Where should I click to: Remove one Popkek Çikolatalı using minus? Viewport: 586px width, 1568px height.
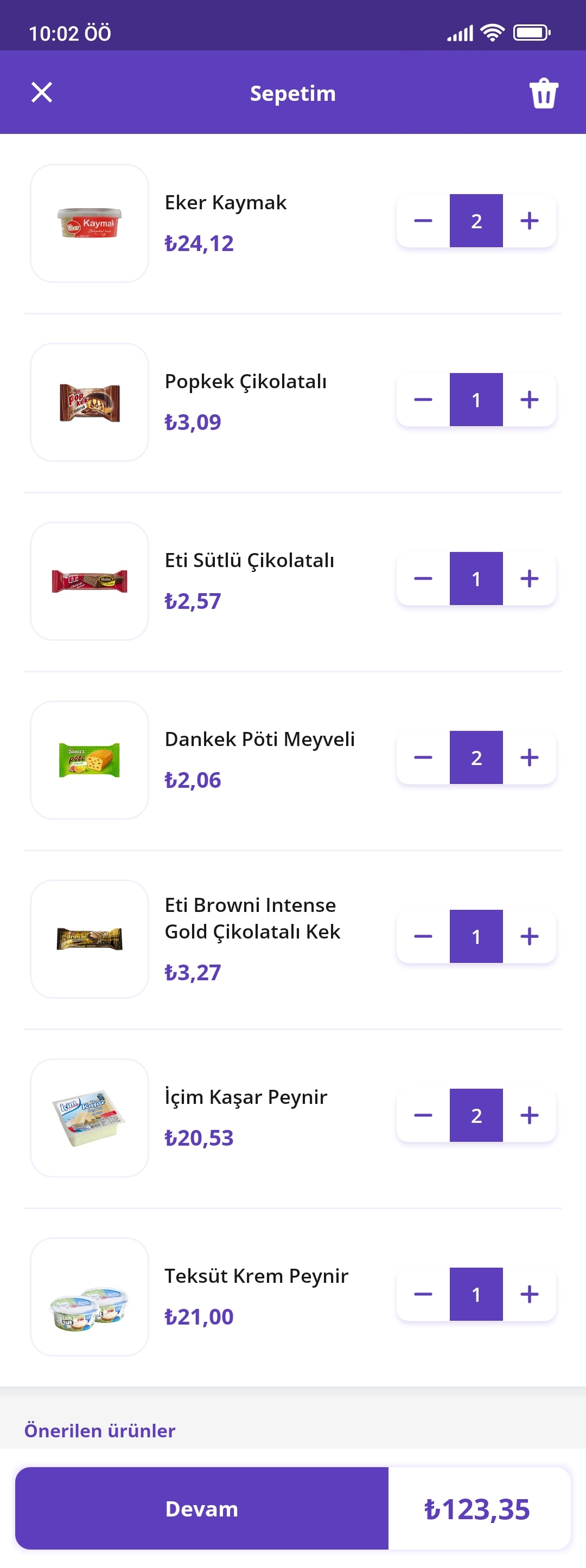[x=423, y=400]
